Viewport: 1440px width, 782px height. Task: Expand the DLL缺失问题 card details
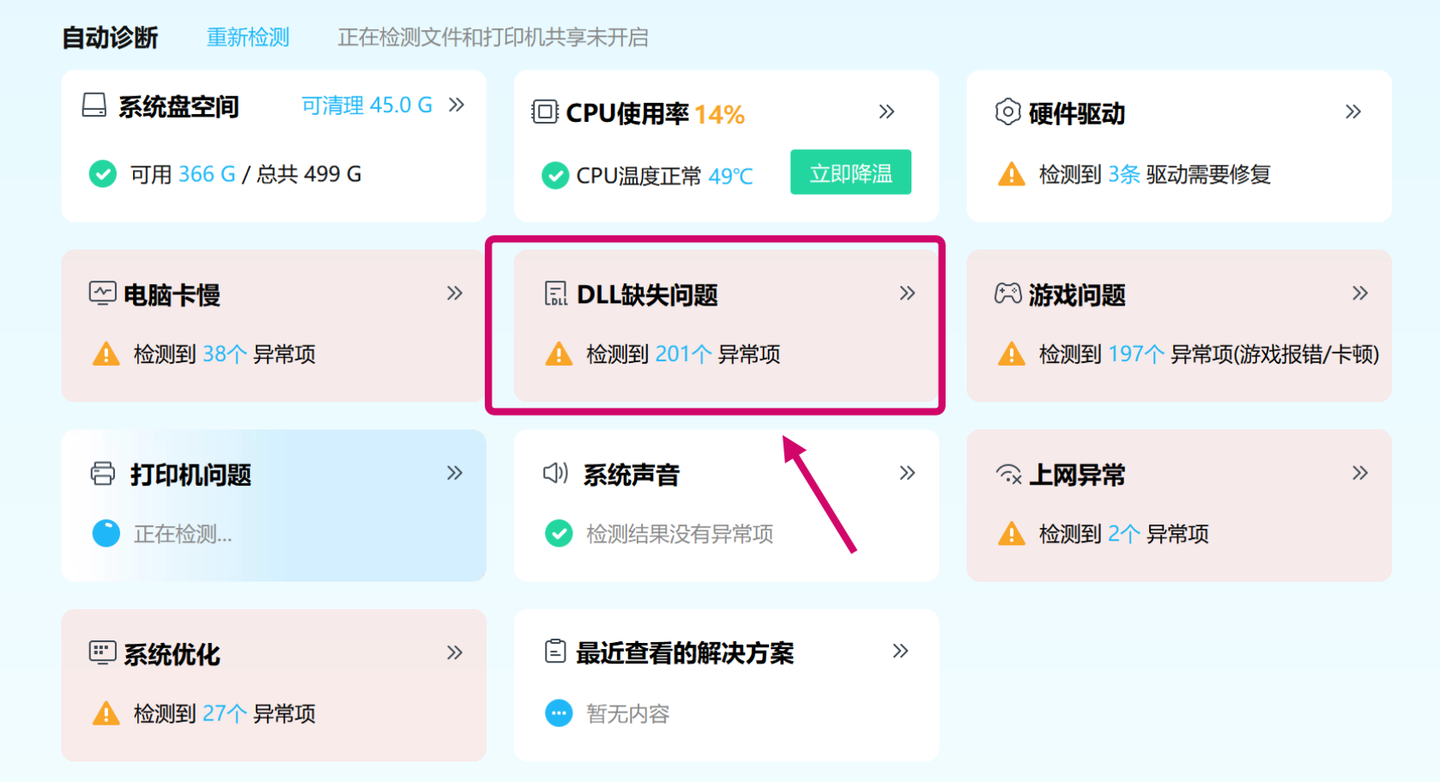907,292
